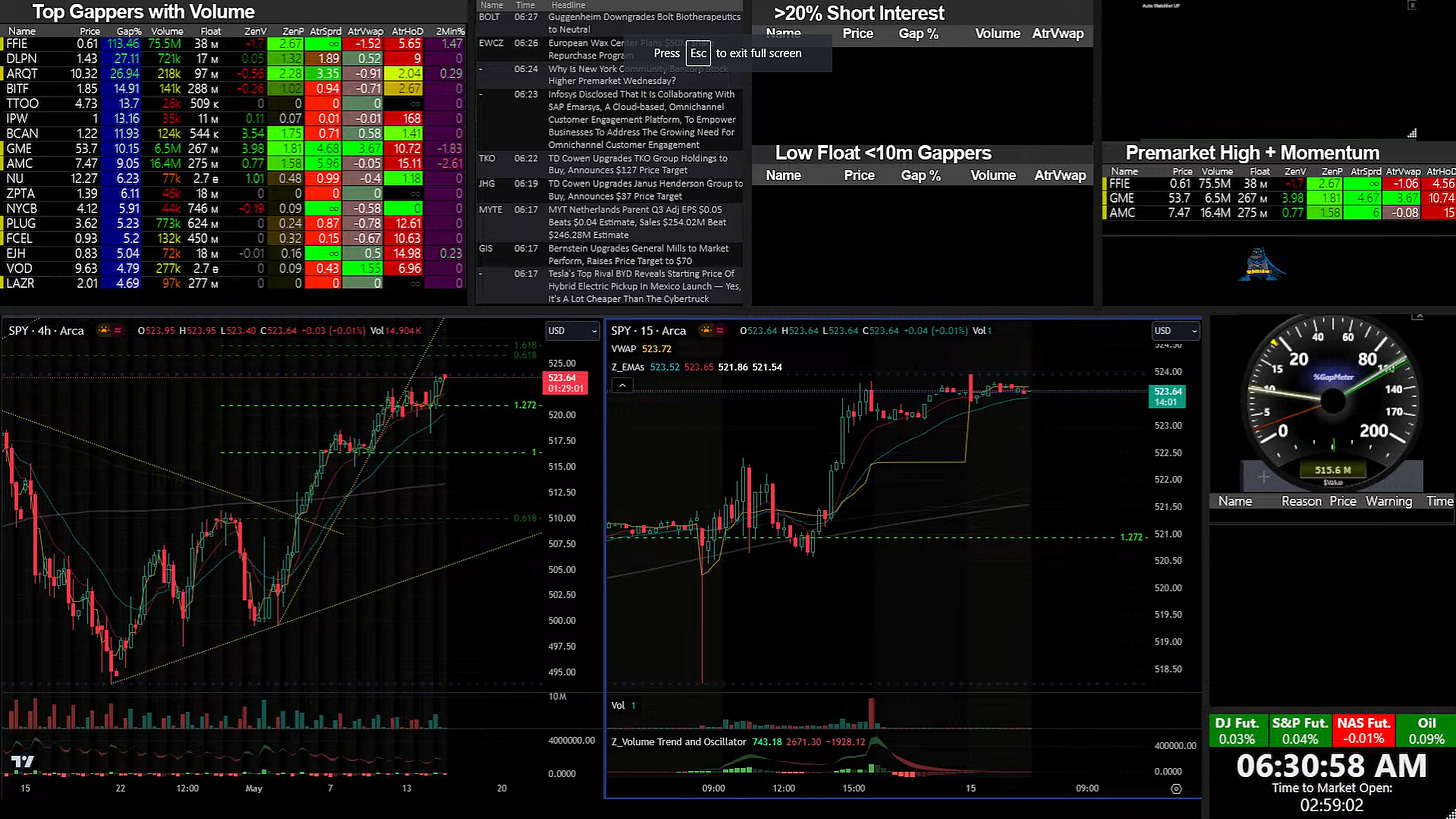Select DLPN row in Top Gappers
This screenshot has height=819, width=1456.
click(234, 59)
